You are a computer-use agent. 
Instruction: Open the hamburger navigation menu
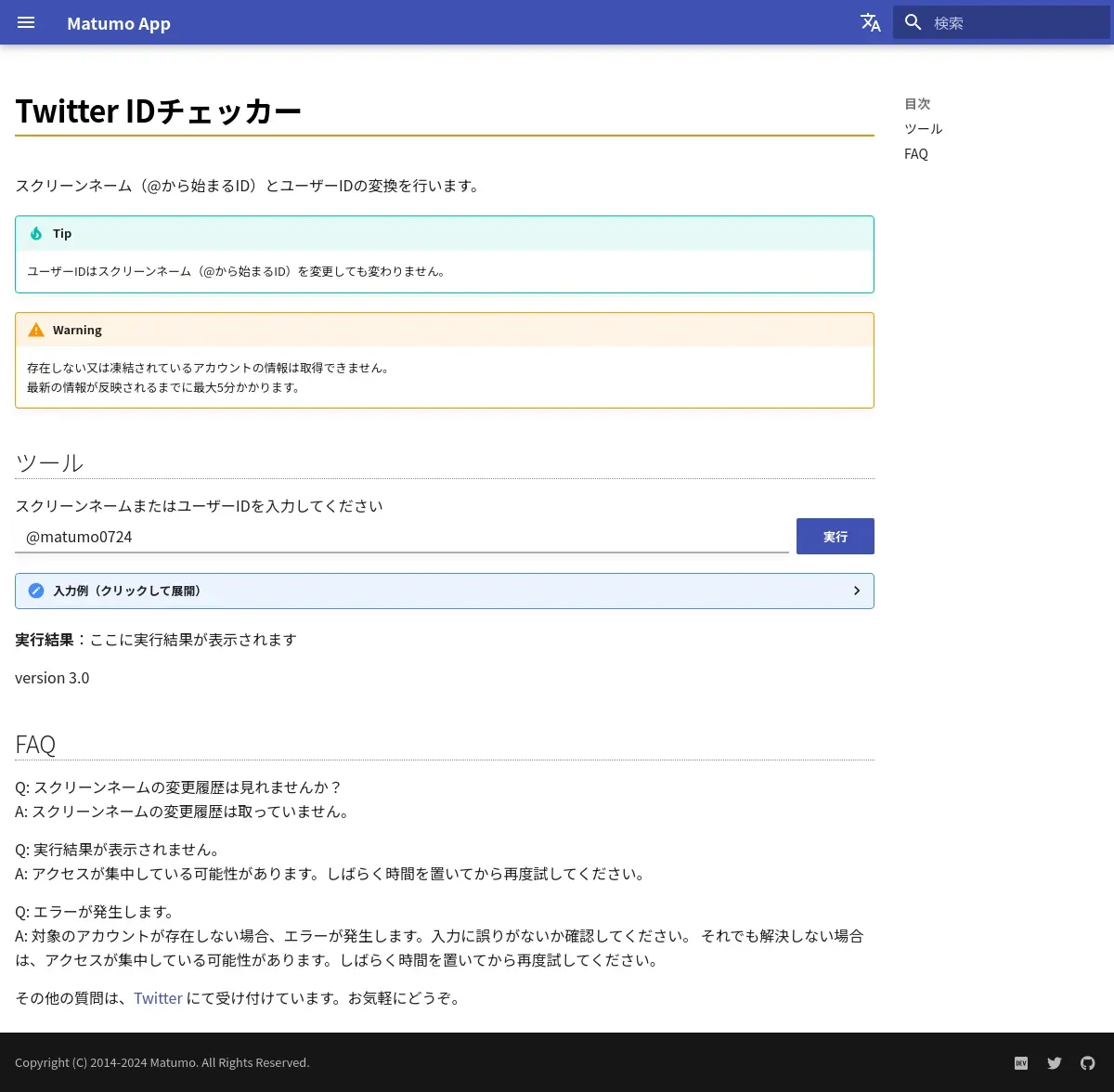click(x=26, y=22)
